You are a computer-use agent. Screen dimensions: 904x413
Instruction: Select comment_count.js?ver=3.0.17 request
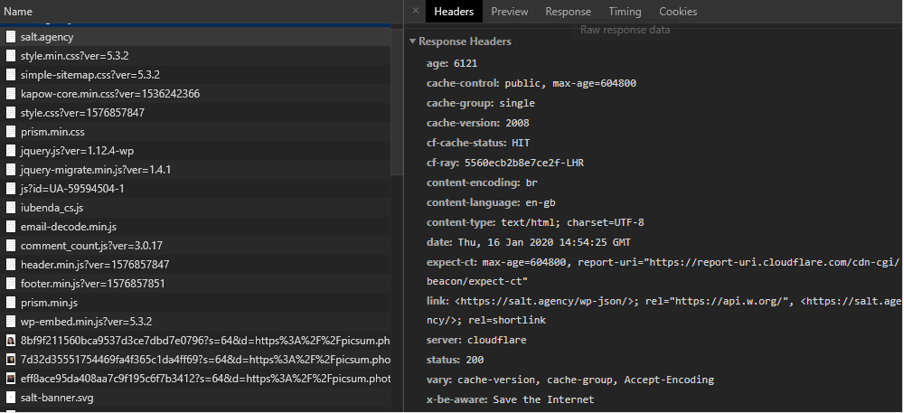pos(195,246)
